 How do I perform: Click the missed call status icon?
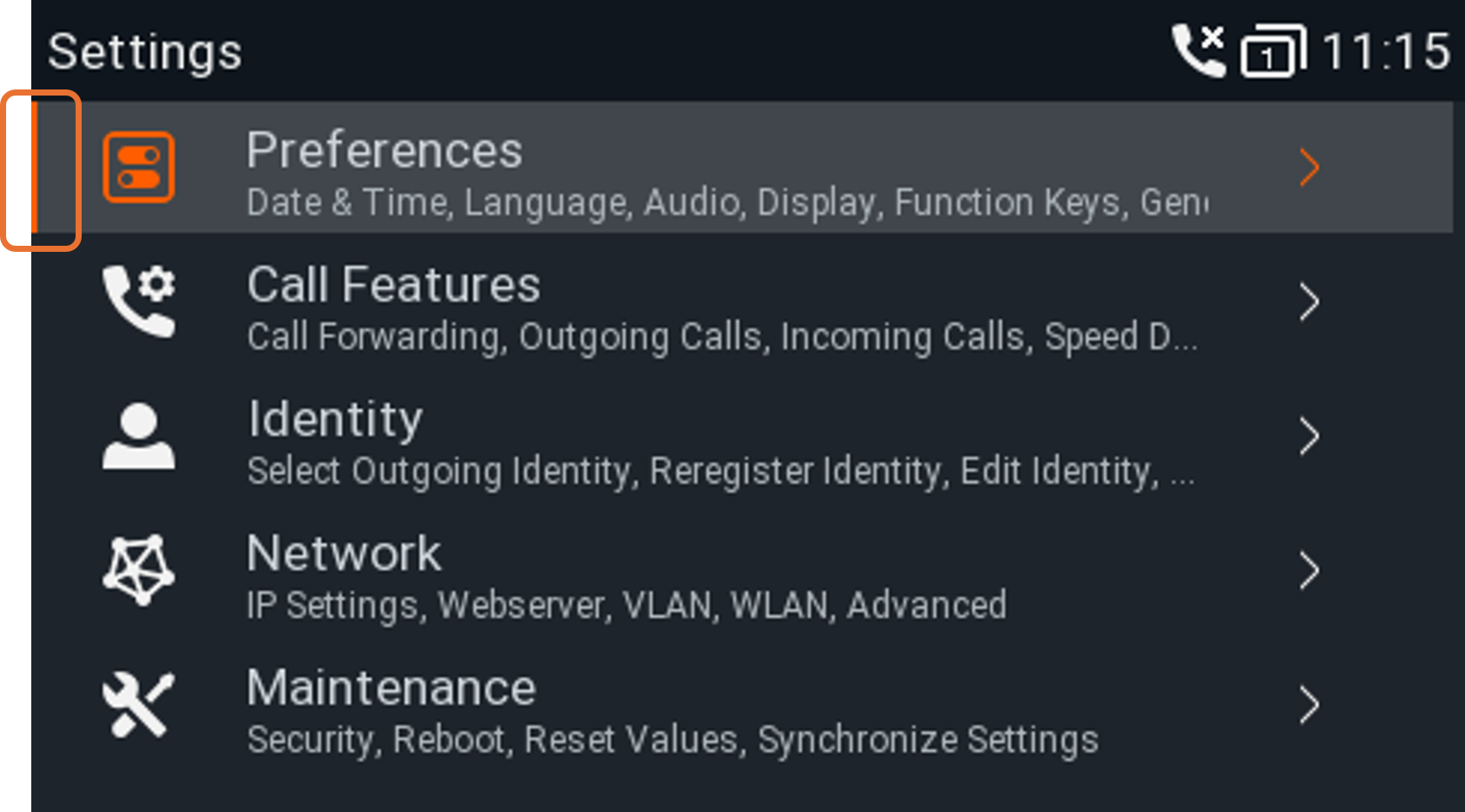[x=1199, y=50]
